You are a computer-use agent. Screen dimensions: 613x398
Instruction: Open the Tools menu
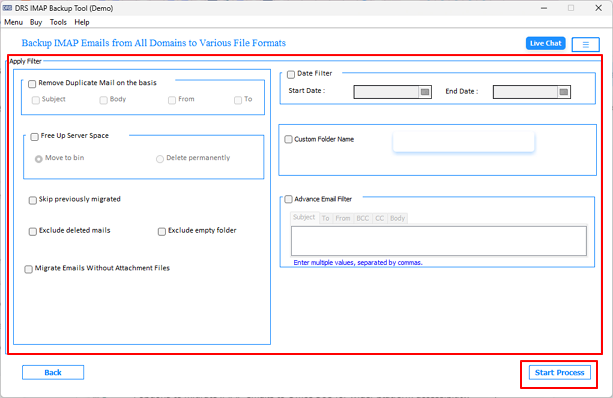tap(58, 22)
